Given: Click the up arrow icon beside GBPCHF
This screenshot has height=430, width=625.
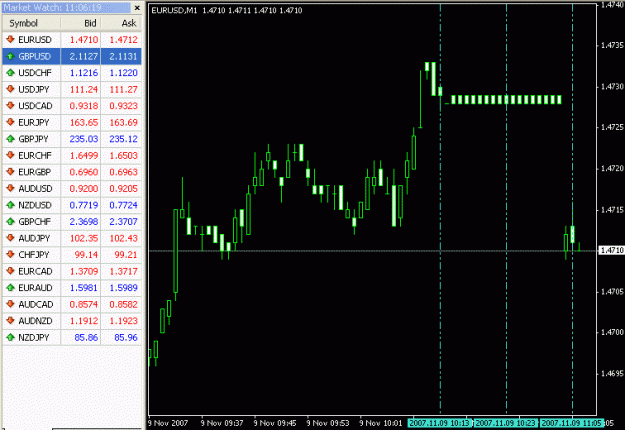Looking at the screenshot, I should pyautogui.click(x=10, y=222).
